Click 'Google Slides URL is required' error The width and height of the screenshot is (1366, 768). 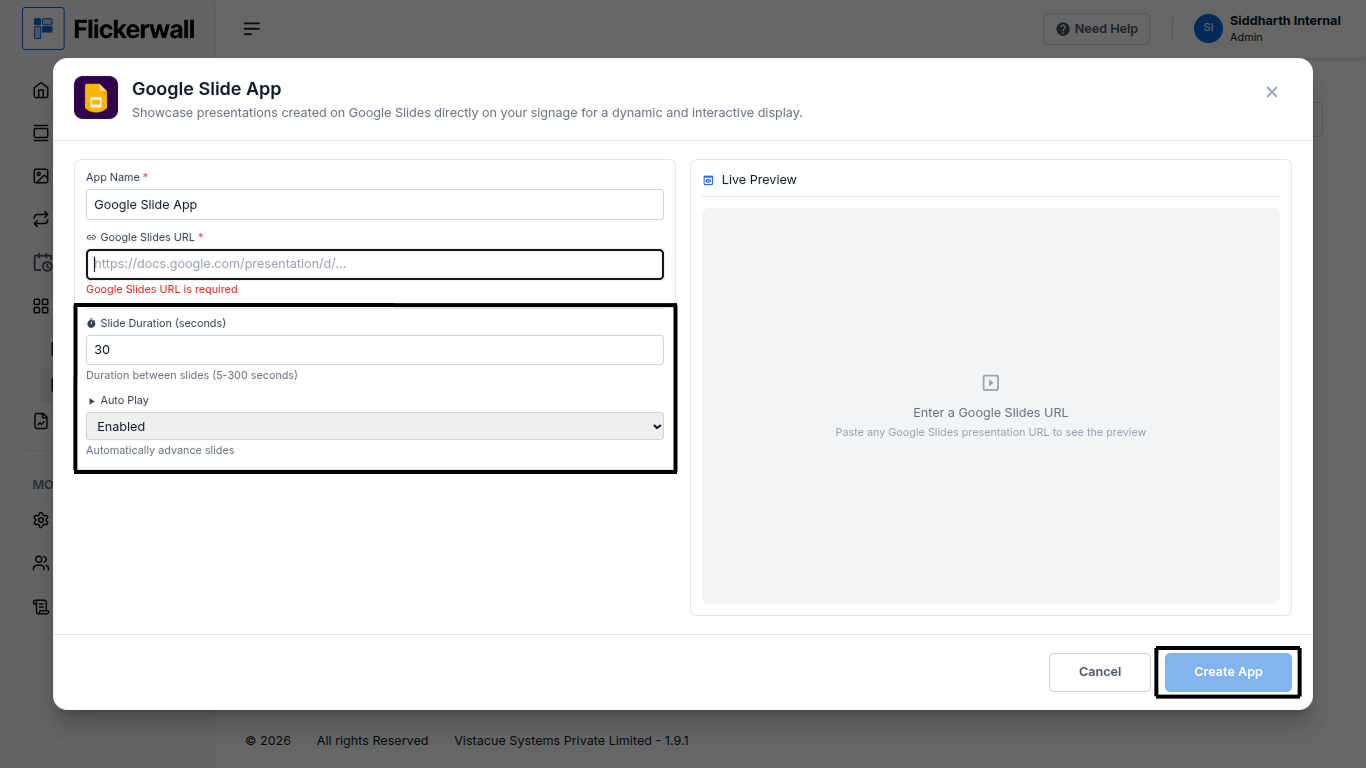[162, 289]
